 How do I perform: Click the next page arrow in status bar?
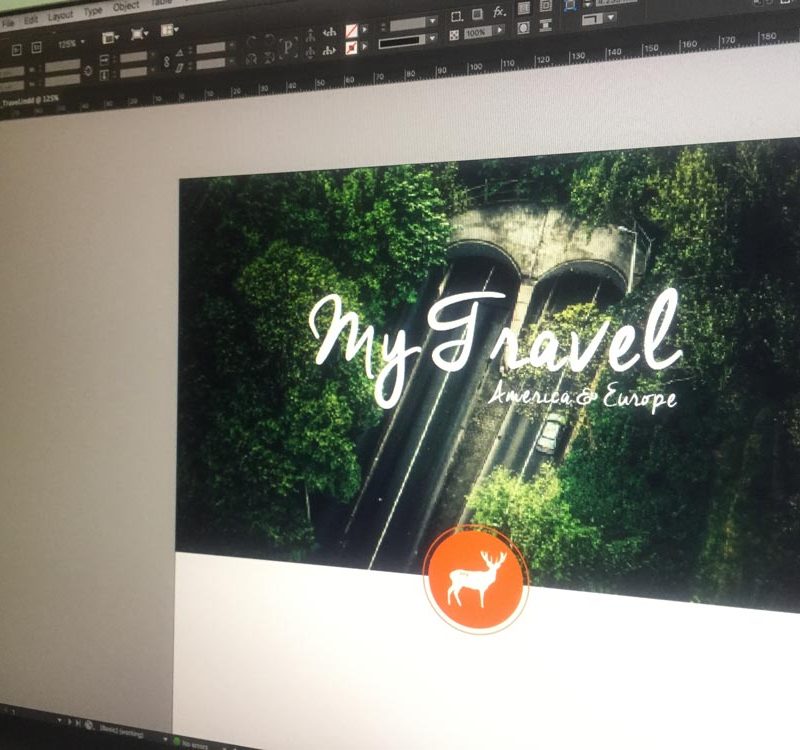[70, 720]
